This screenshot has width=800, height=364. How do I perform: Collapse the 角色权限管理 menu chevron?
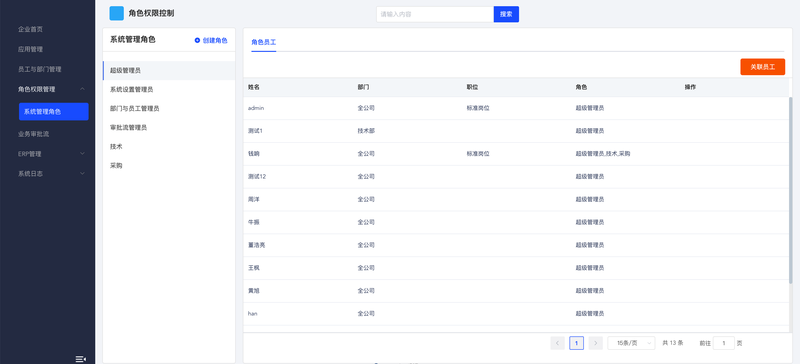coord(82,89)
